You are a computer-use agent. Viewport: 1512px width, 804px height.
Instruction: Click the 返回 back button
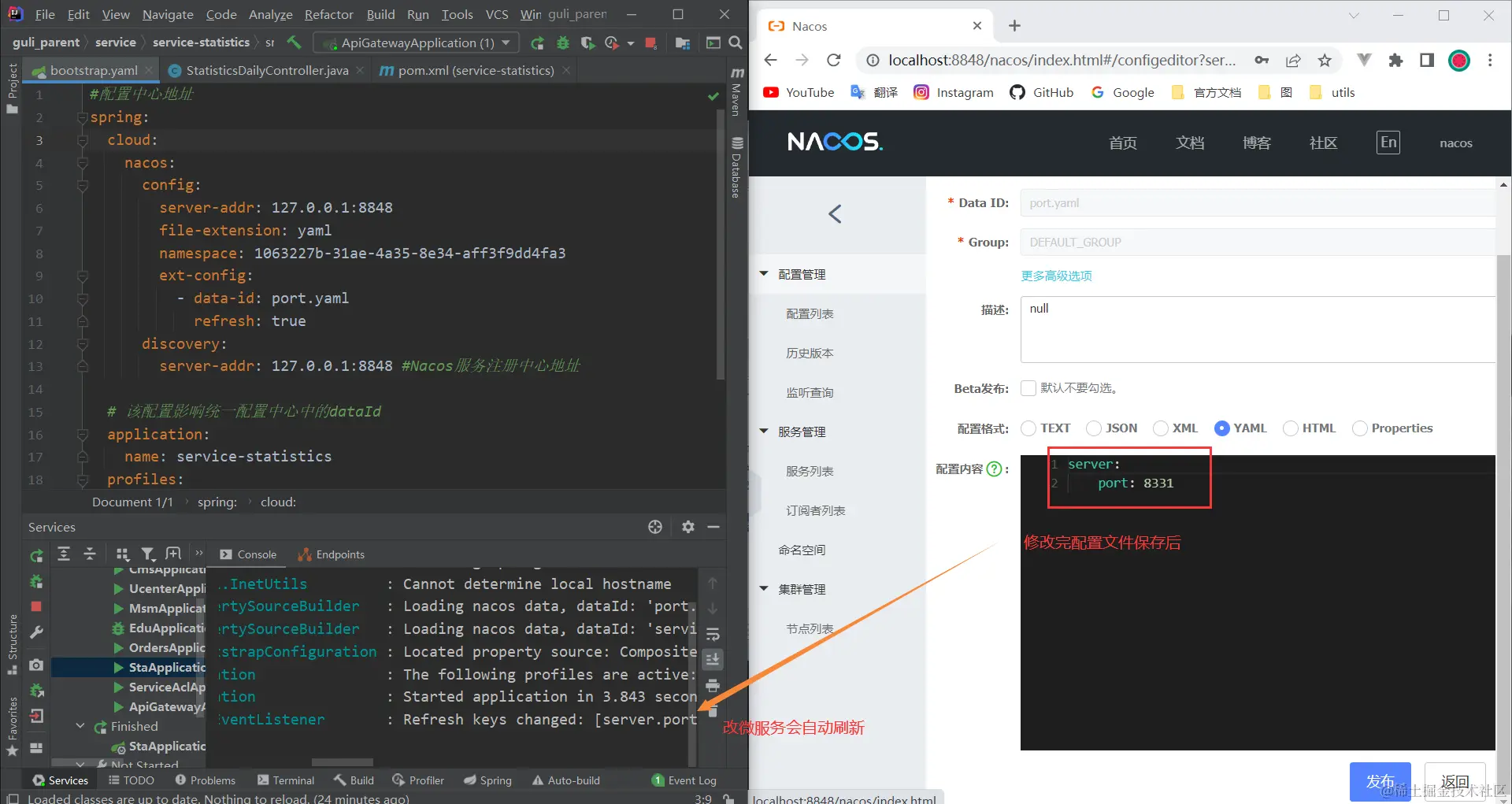click(x=1455, y=781)
